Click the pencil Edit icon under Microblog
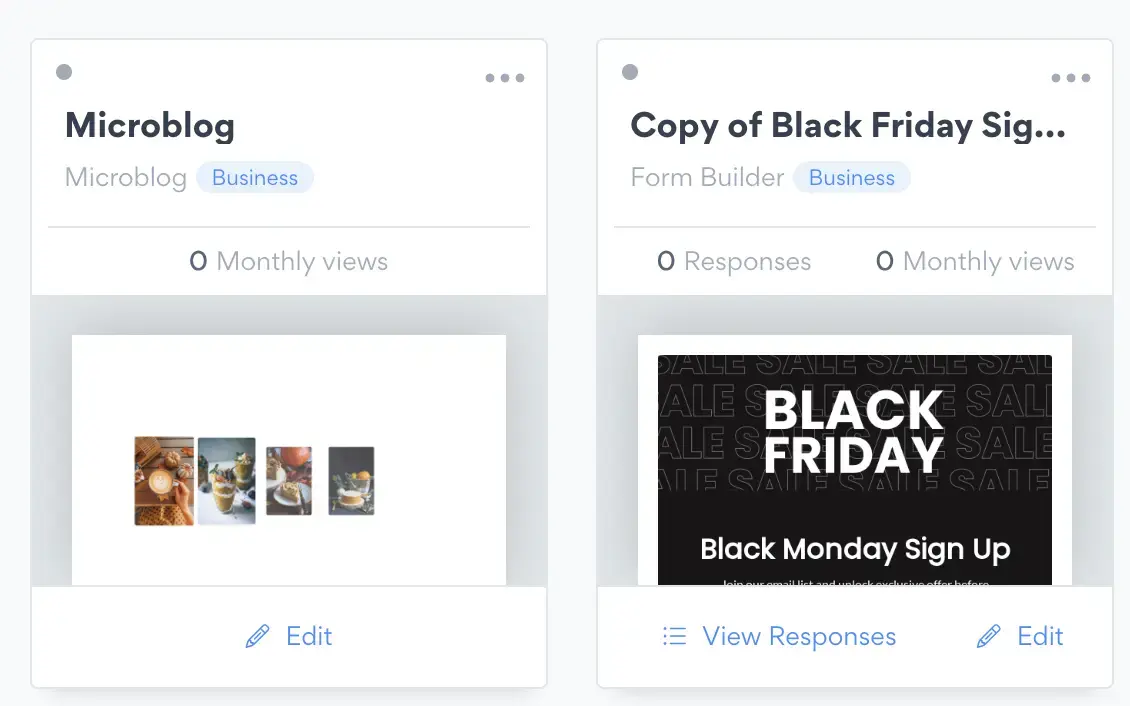This screenshot has width=1130, height=706. pyautogui.click(x=257, y=637)
